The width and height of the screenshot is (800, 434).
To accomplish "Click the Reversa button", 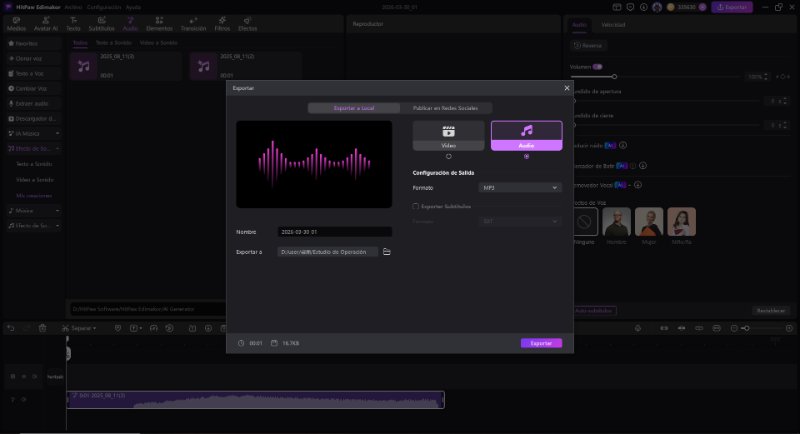I will tap(588, 45).
